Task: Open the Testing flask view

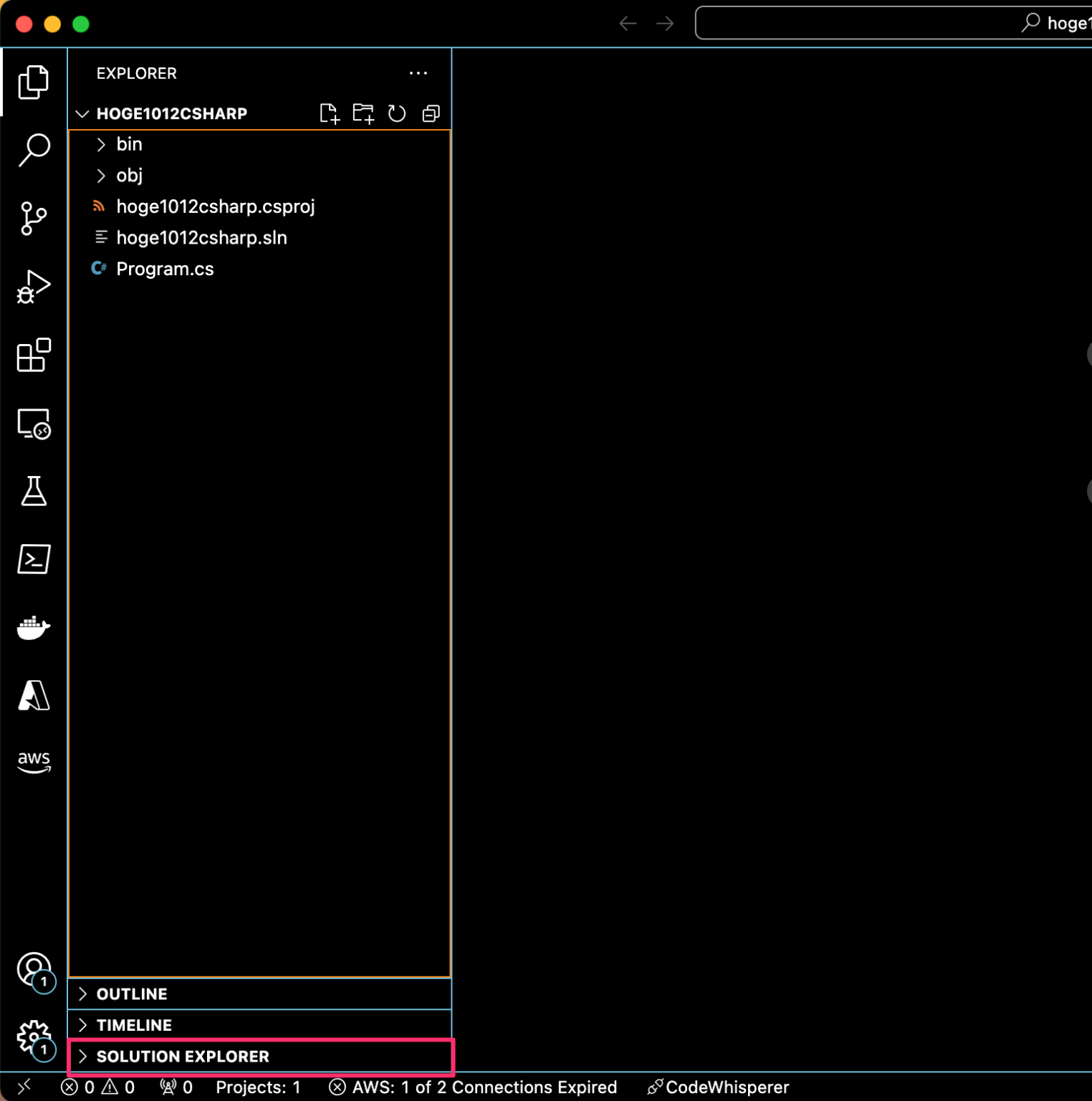Action: point(33,492)
